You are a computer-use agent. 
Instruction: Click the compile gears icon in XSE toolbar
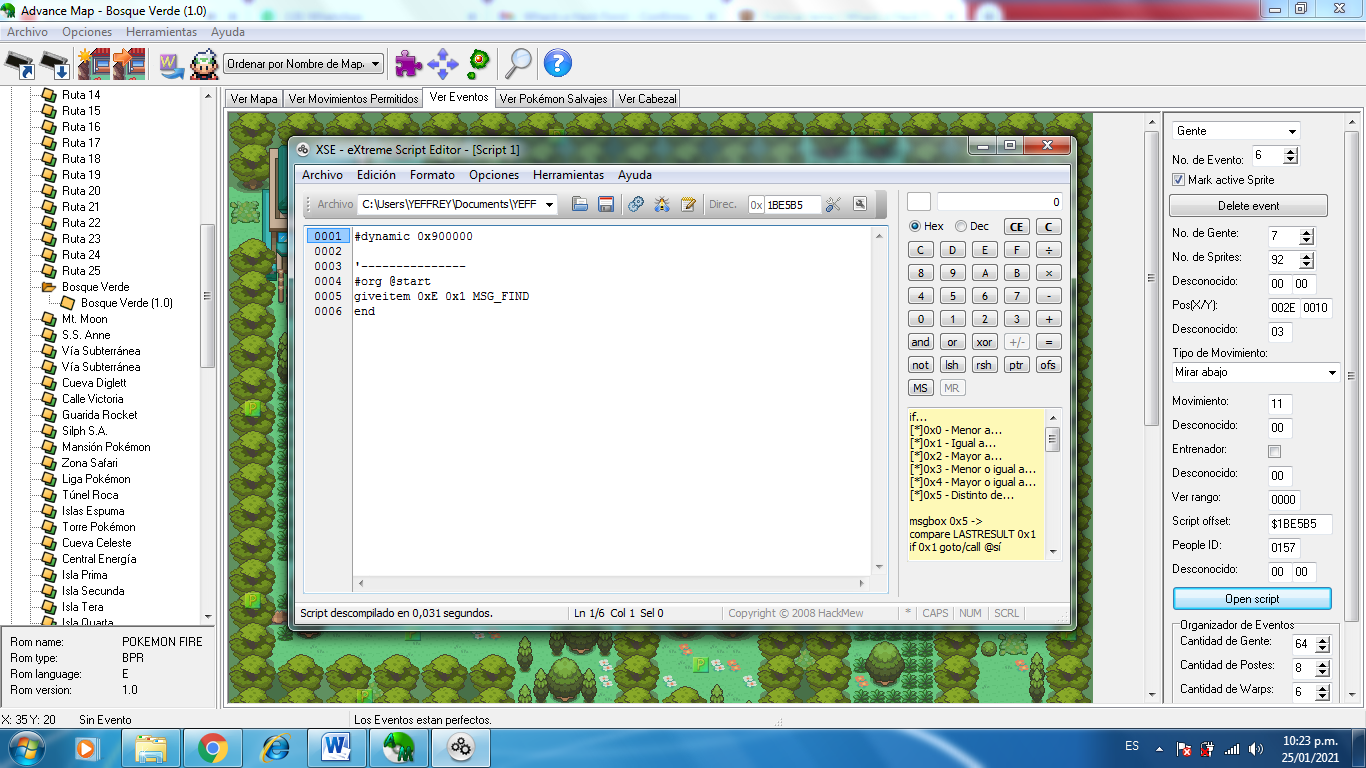(635, 204)
